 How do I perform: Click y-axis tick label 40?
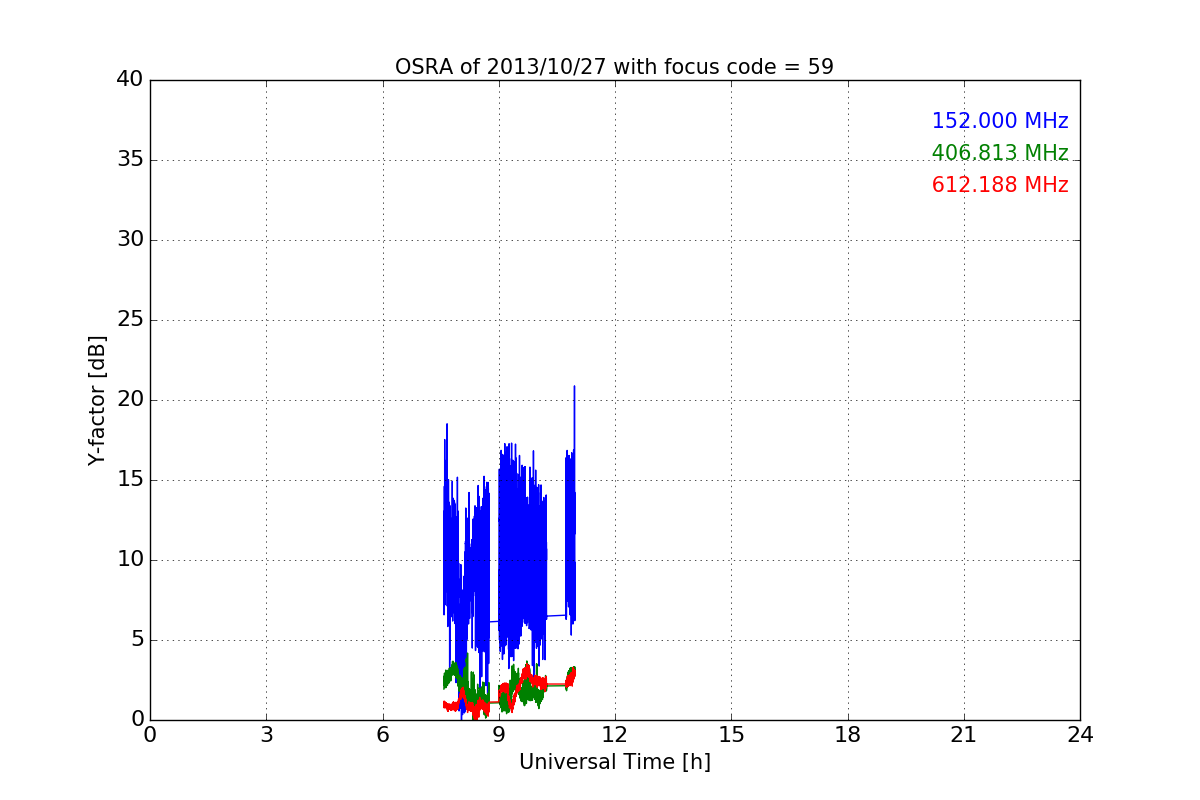(x=129, y=80)
